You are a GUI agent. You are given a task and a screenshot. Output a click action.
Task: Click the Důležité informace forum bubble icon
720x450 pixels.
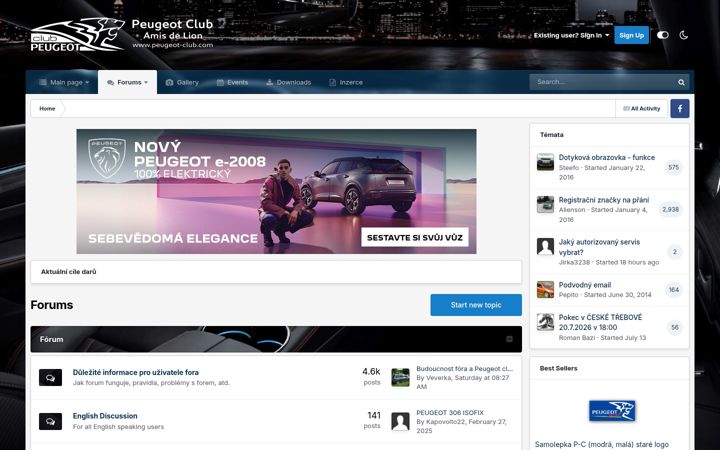pos(51,377)
